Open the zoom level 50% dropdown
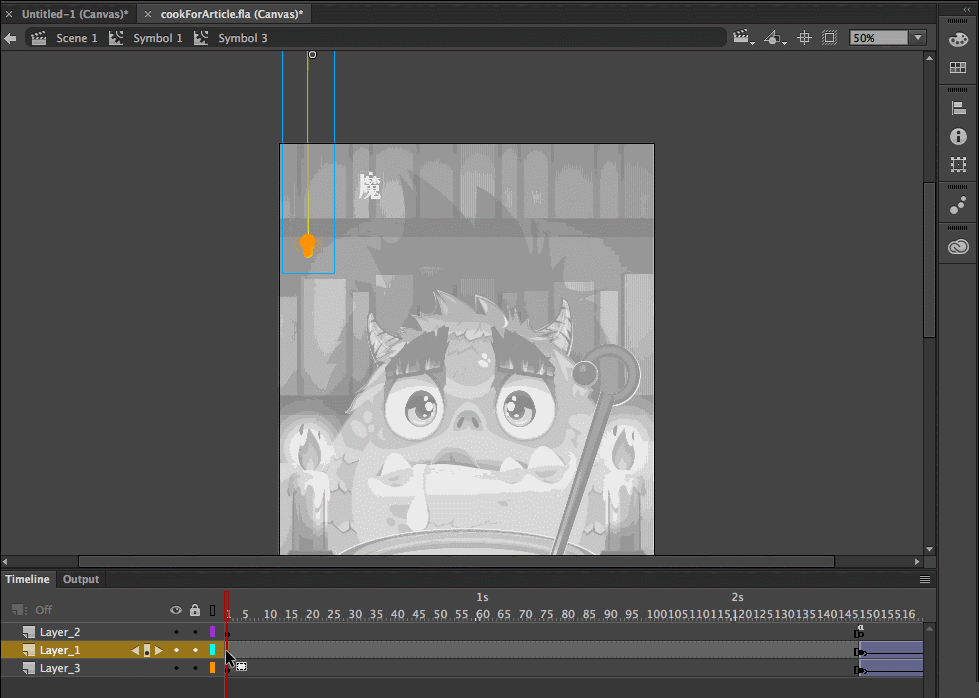This screenshot has width=979, height=698. click(x=918, y=38)
